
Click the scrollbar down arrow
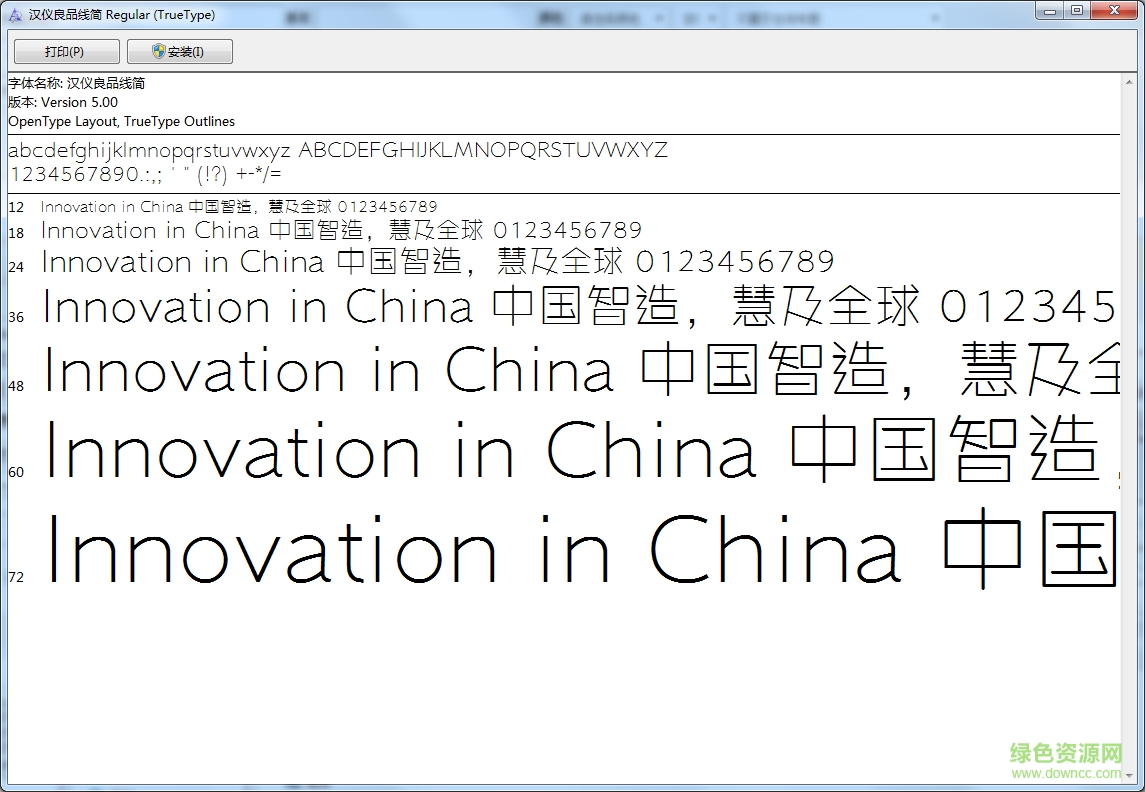[x=1130, y=775]
